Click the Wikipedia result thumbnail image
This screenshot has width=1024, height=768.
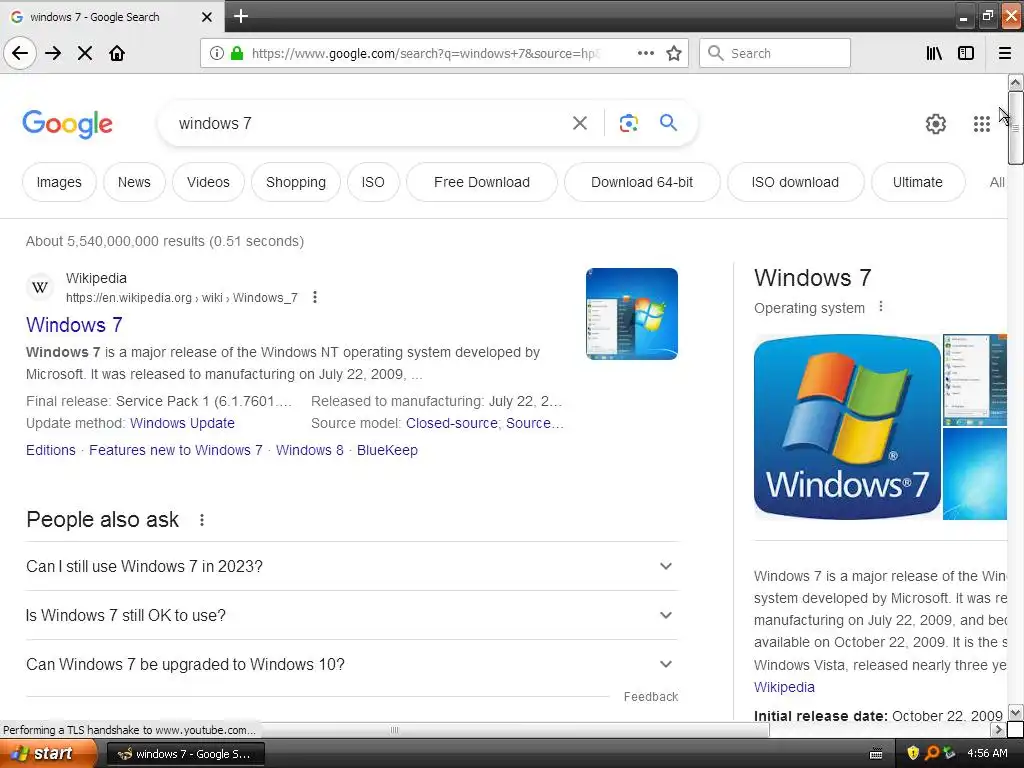click(632, 313)
